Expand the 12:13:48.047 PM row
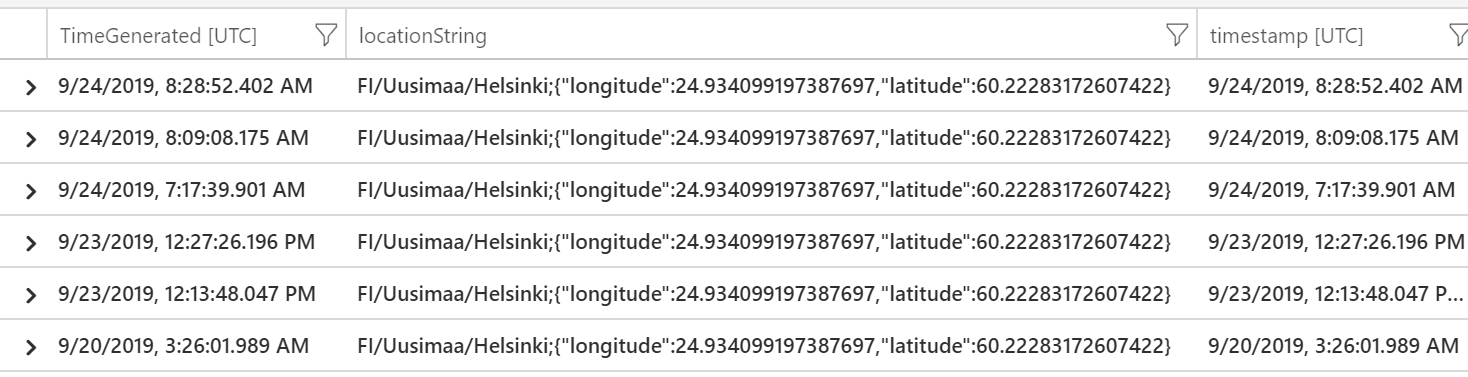 [x=33, y=294]
